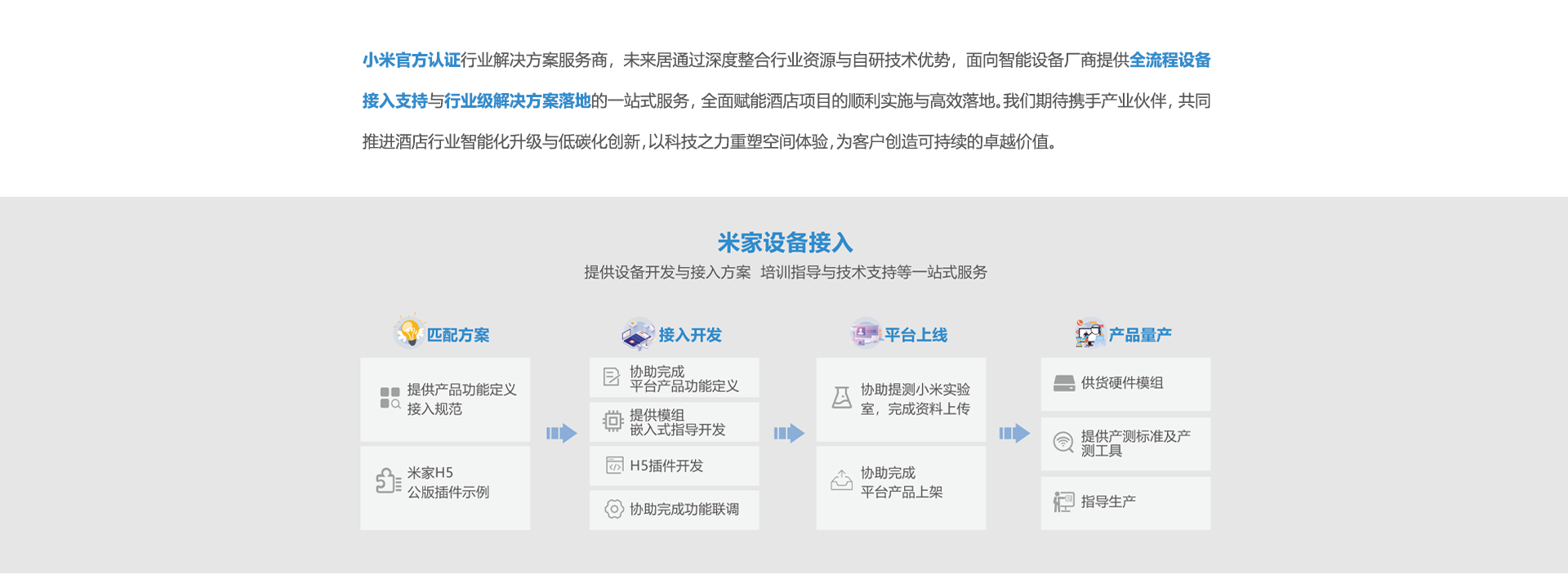Open the H5插件开发 card
The width and height of the screenshot is (1568, 575).
675,466
